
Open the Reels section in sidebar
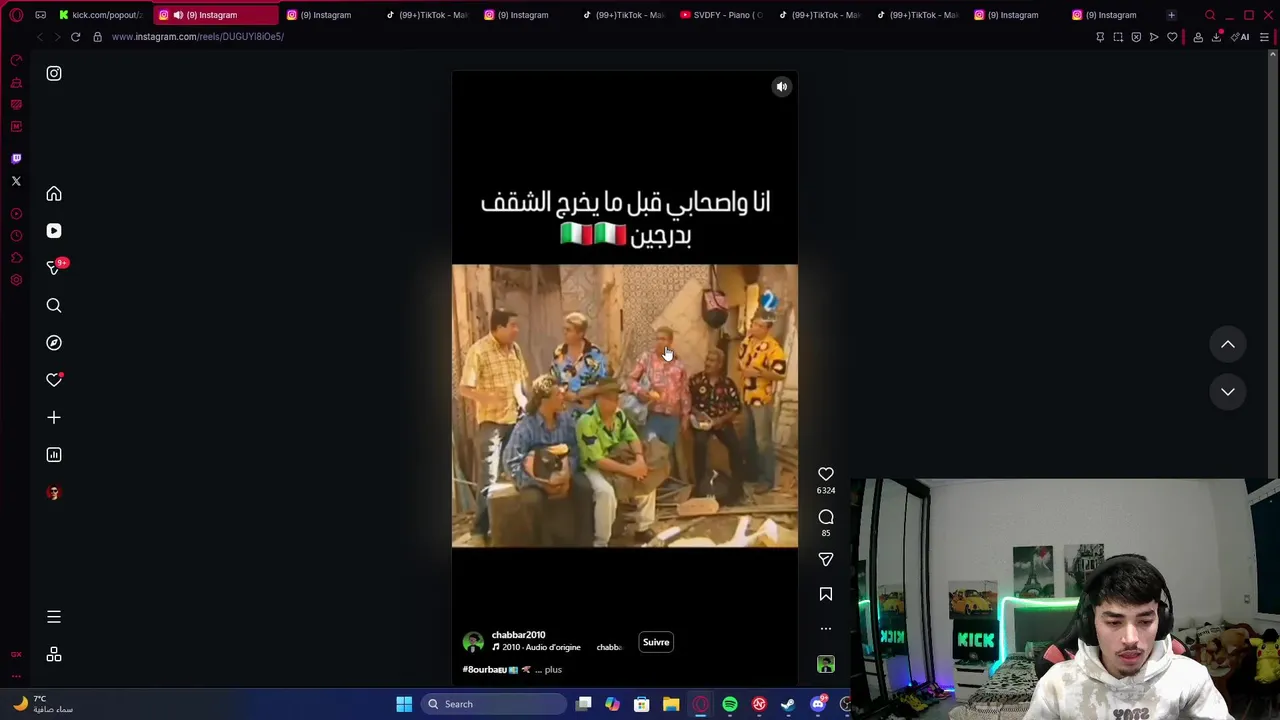54,231
